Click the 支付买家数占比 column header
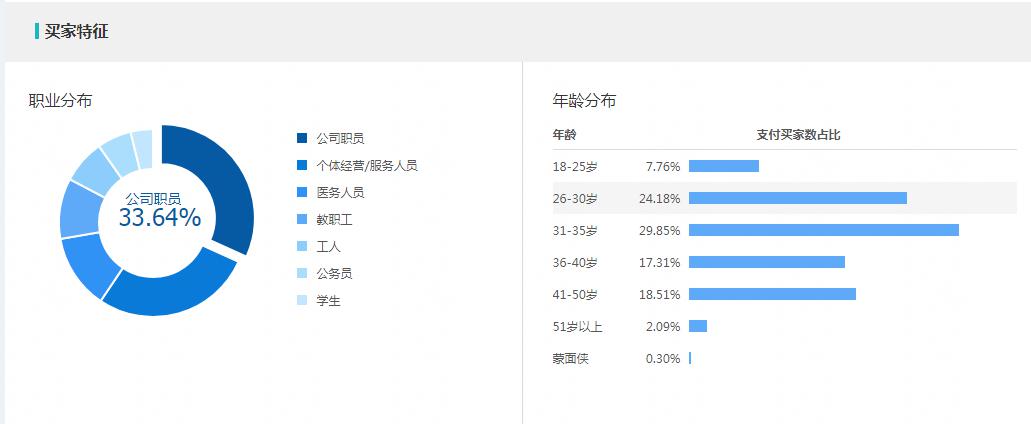The image size is (1031, 424). (798, 134)
